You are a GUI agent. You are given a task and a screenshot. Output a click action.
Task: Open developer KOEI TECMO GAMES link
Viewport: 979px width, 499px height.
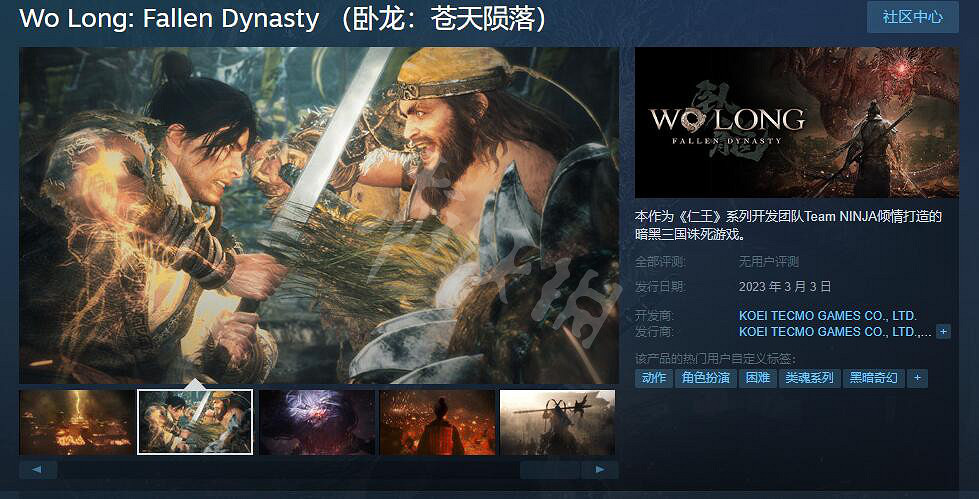(827, 316)
